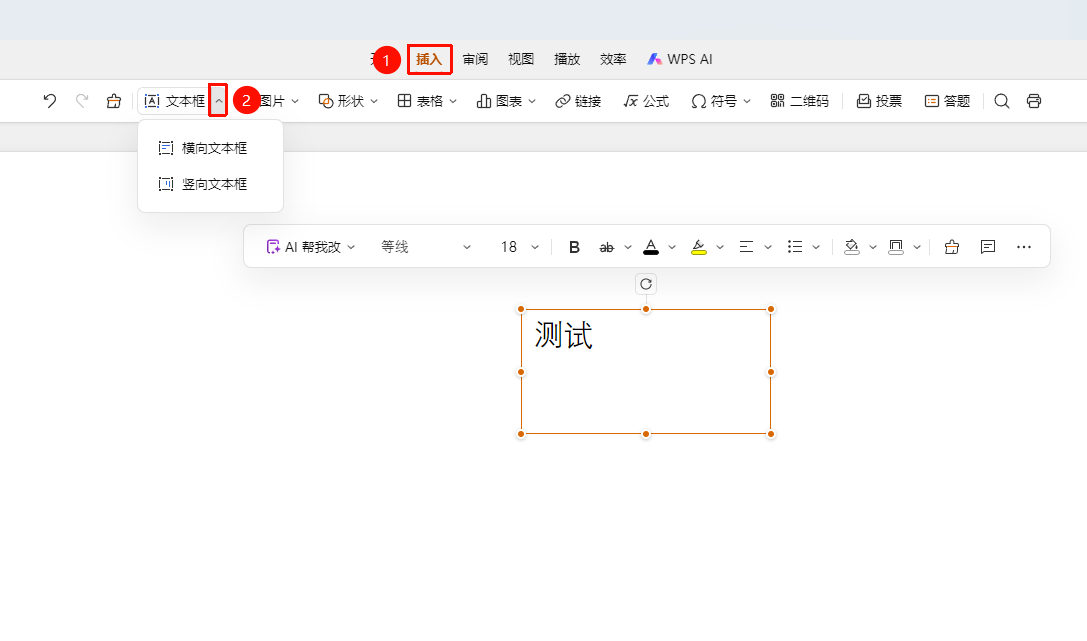Expand the 形状 shapes dropdown arrow
The height and width of the screenshot is (641, 1087).
(374, 101)
